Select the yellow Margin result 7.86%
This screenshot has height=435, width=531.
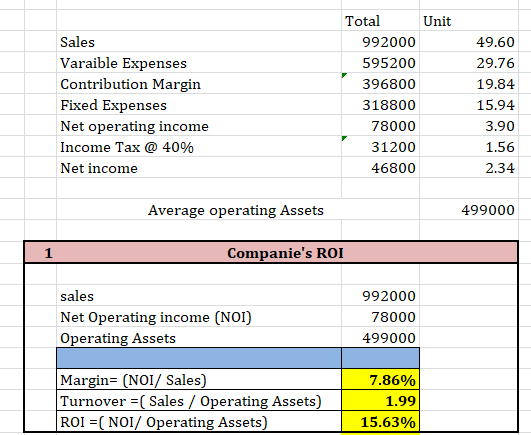tap(380, 379)
